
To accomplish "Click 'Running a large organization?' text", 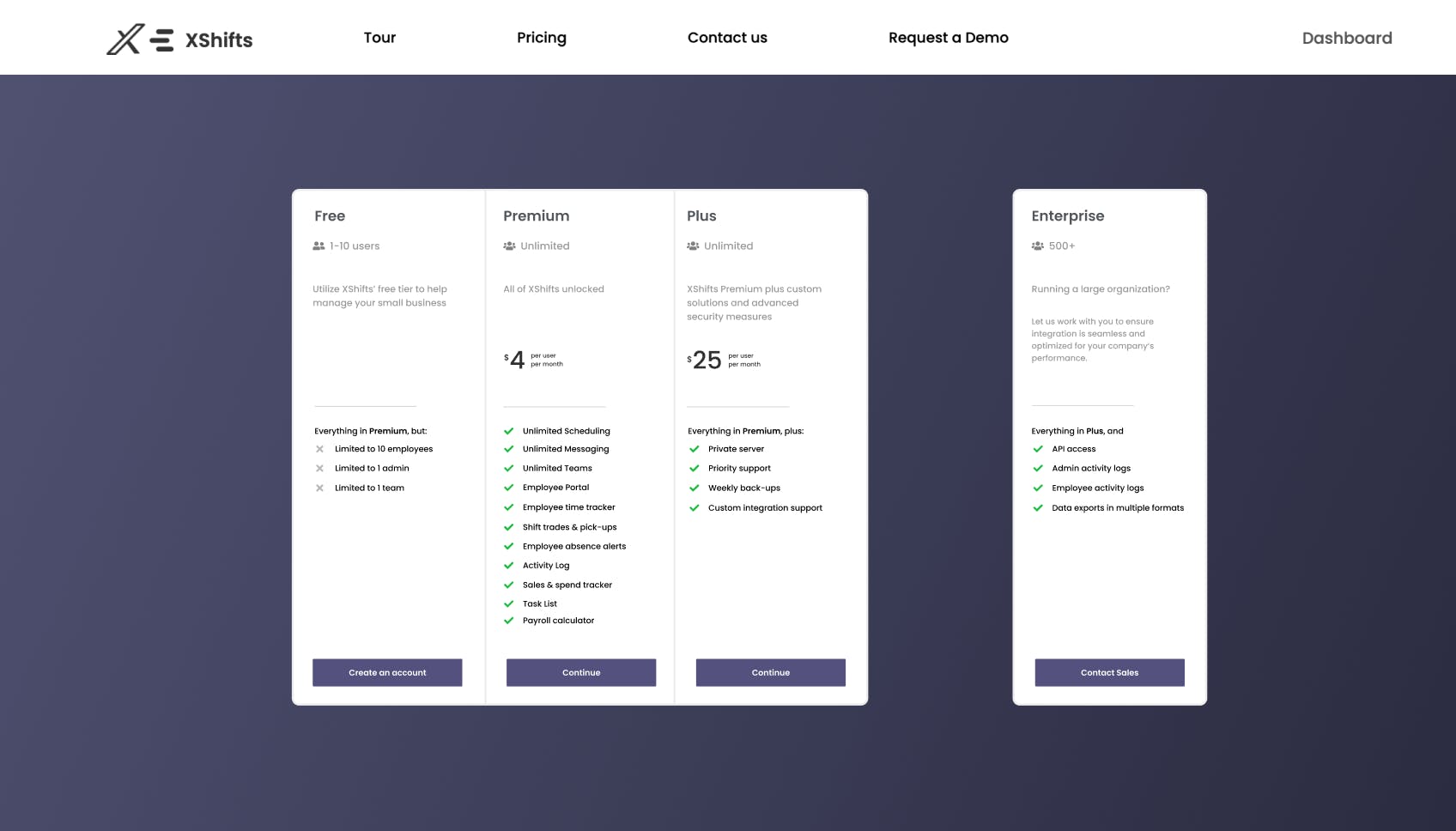I will (x=1101, y=289).
